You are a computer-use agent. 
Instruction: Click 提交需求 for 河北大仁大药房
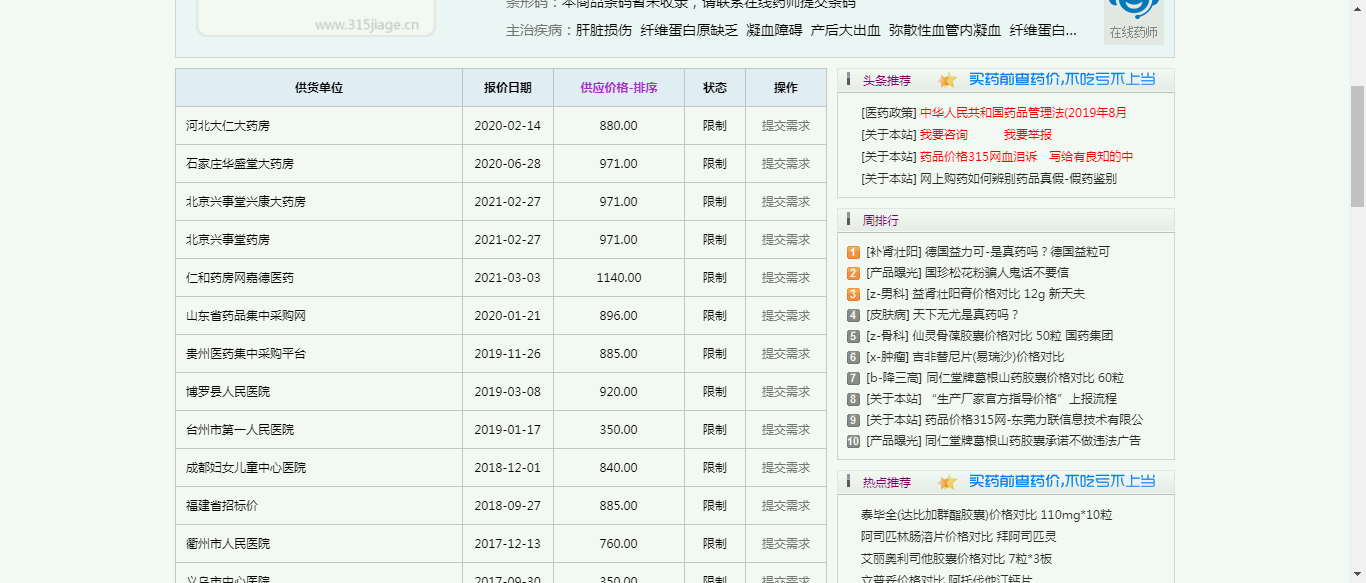[x=786, y=126]
